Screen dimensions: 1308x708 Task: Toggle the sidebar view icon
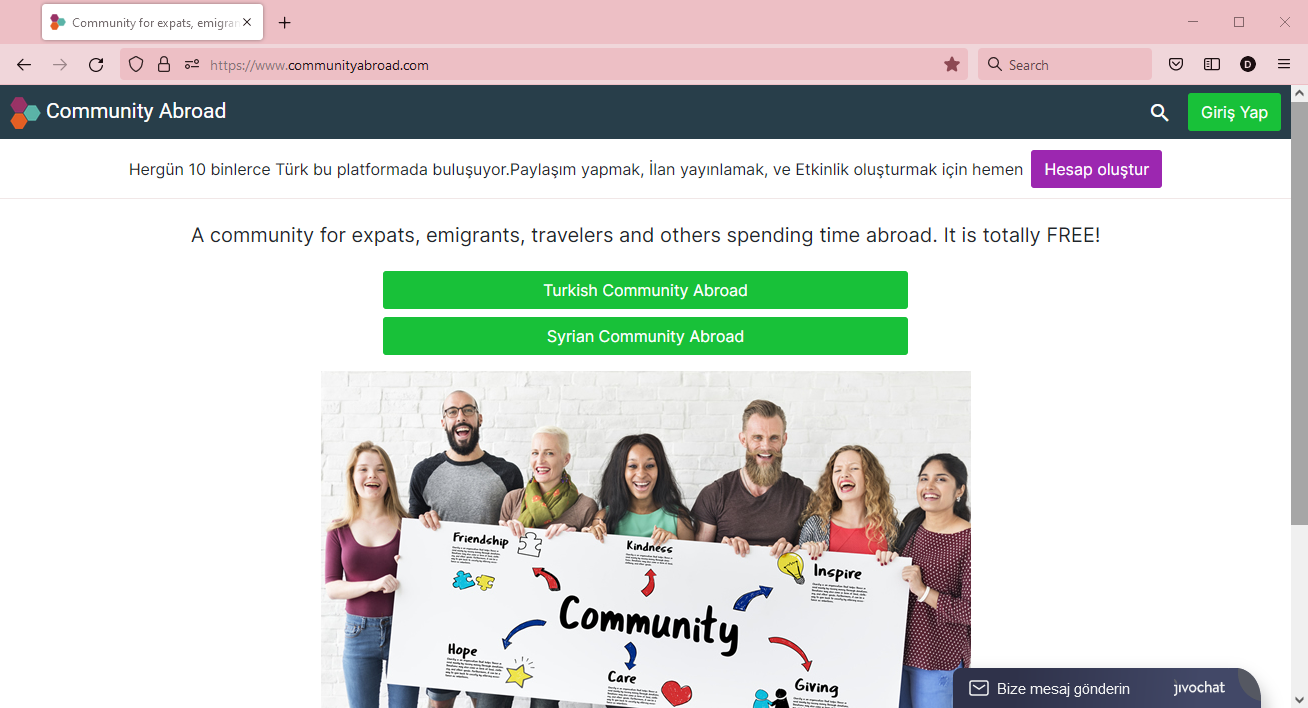click(1212, 65)
